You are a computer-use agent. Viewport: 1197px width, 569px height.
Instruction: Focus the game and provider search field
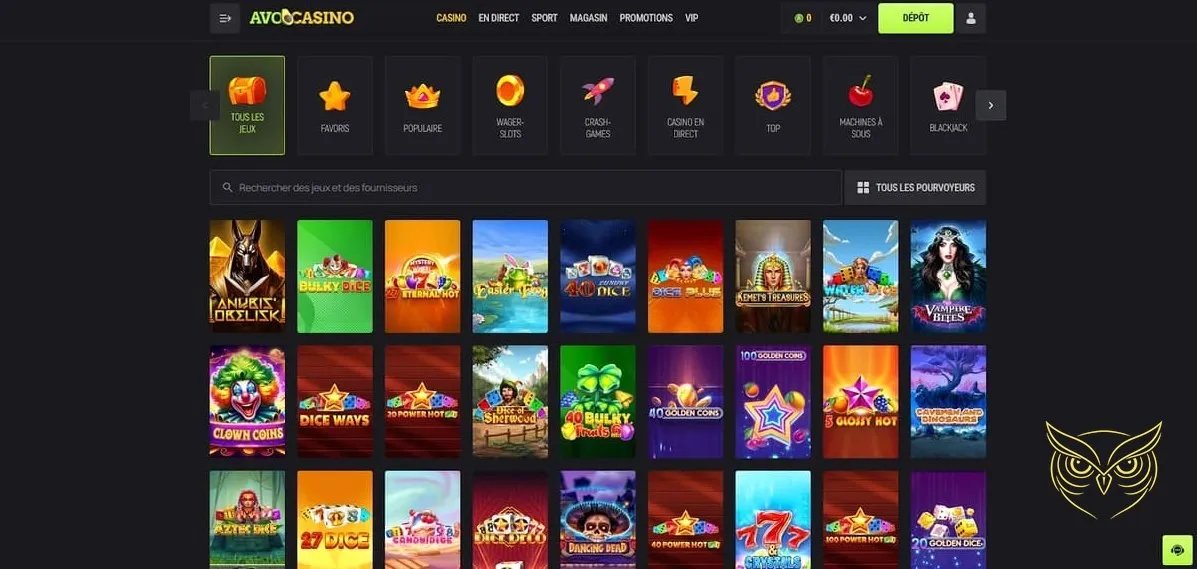525,188
